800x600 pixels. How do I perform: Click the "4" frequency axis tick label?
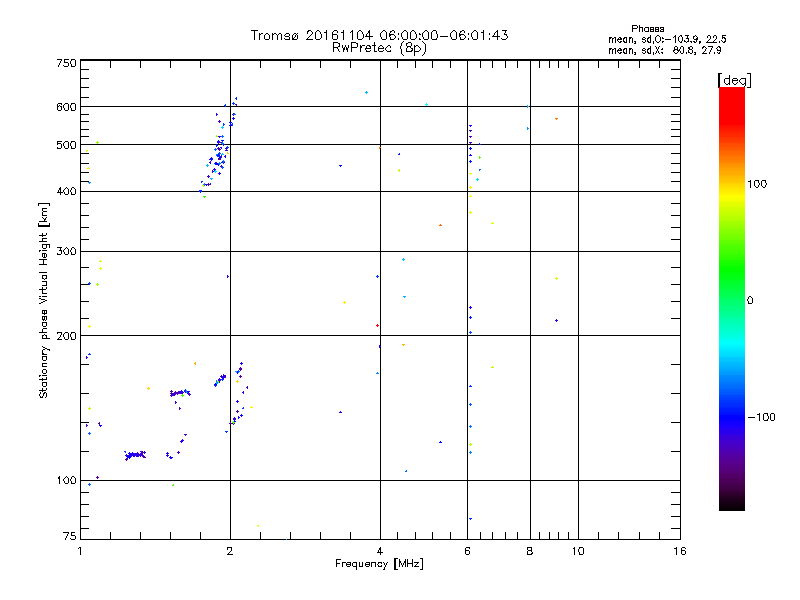tap(380, 551)
